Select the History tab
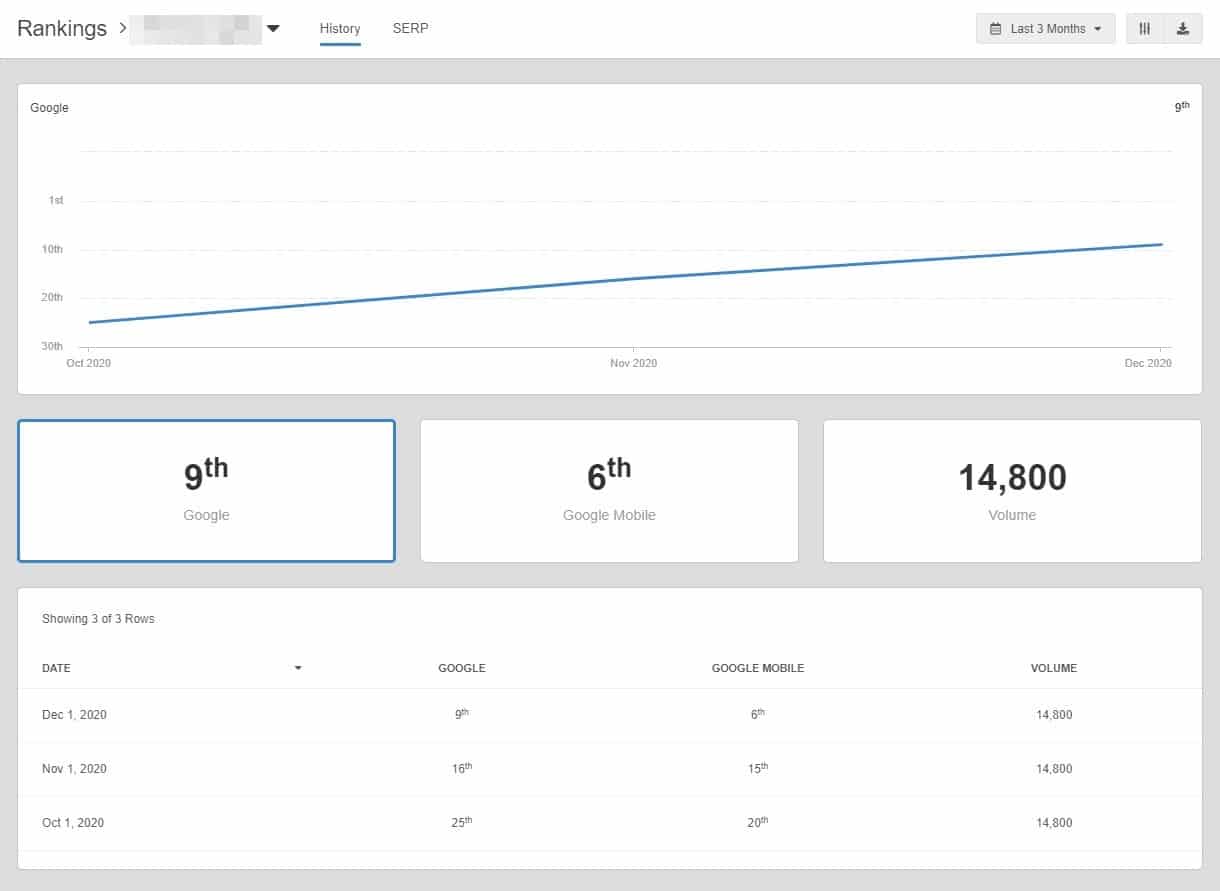 click(340, 28)
